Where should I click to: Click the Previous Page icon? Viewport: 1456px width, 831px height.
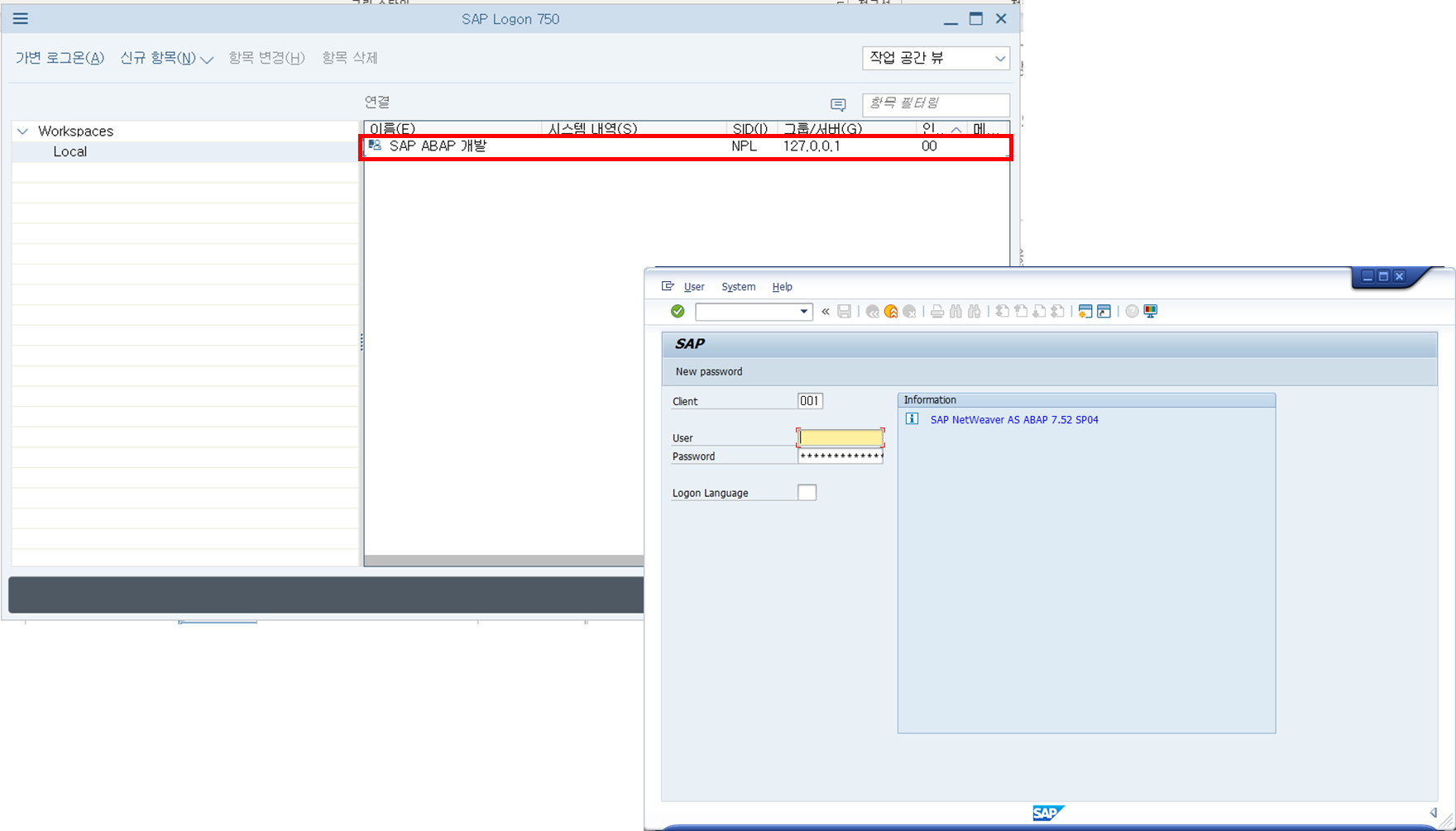pos(1021,311)
